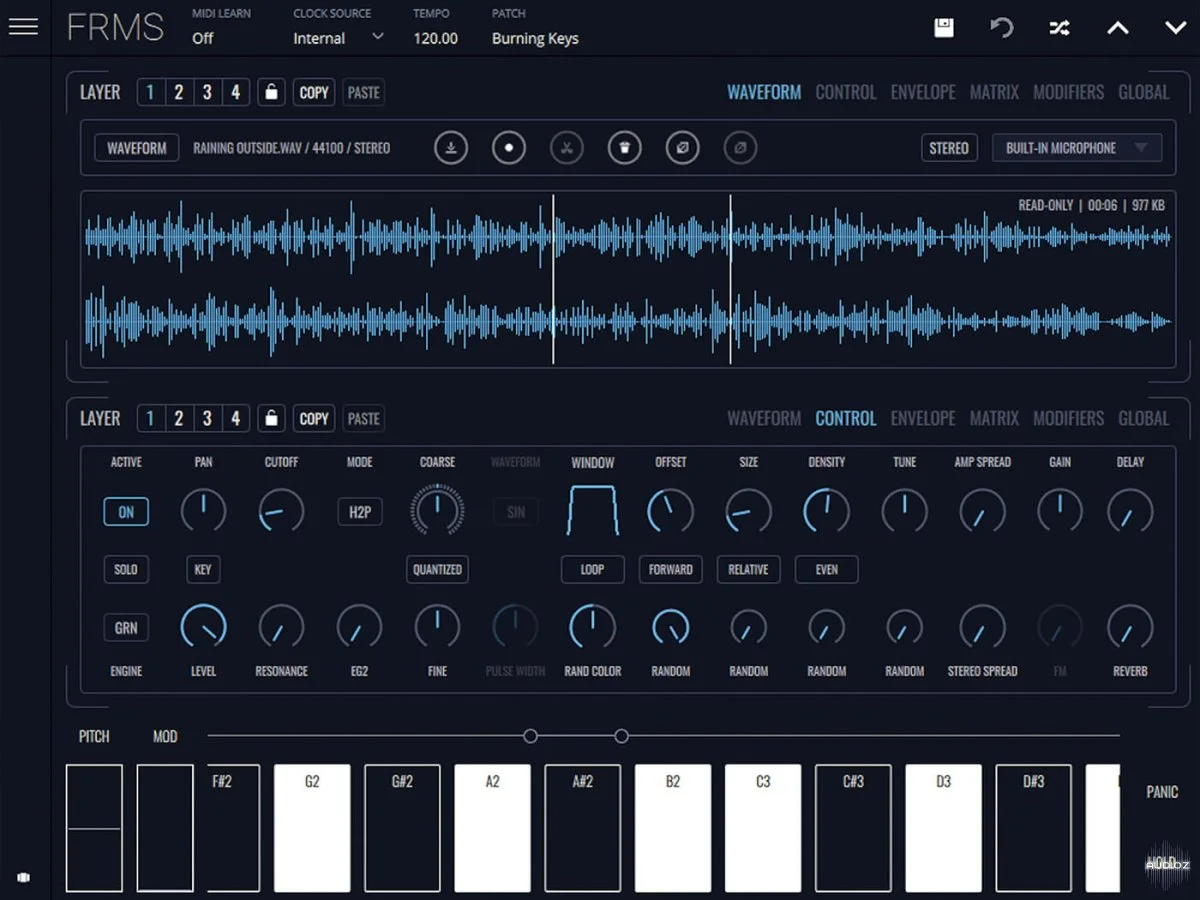Click COPY in the upper layer row
This screenshot has width=1200, height=900.
pos(314,92)
